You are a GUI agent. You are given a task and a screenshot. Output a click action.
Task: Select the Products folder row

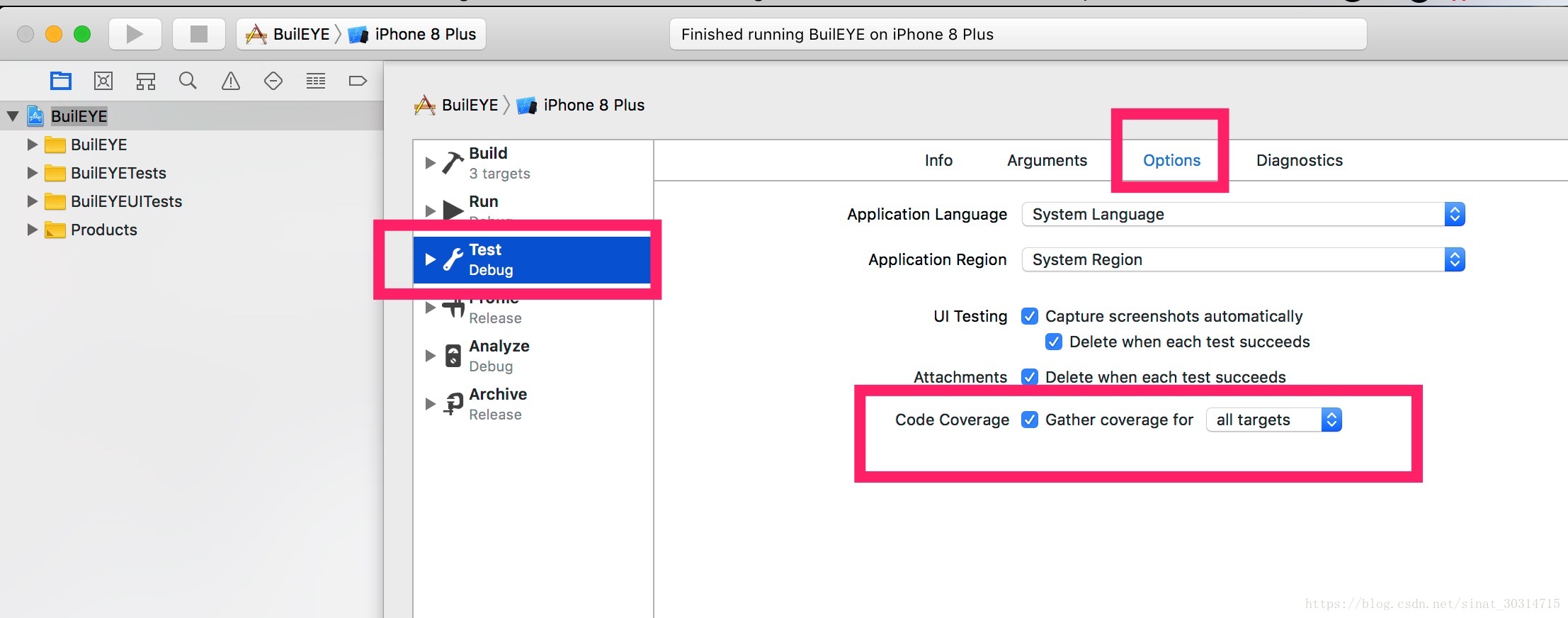pyautogui.click(x=191, y=230)
